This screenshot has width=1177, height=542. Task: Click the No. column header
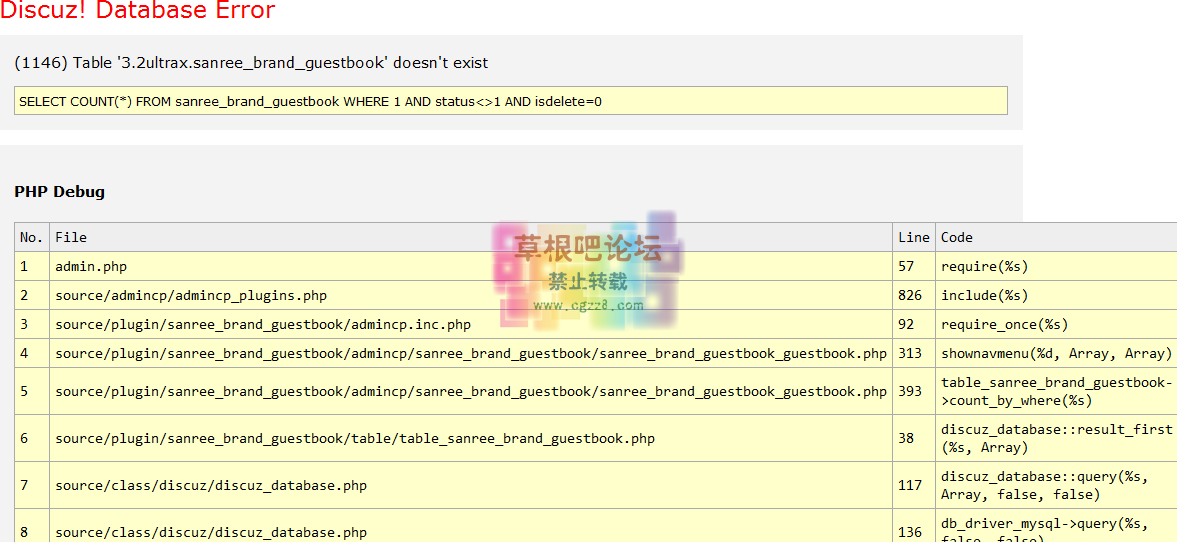[x=32, y=238]
